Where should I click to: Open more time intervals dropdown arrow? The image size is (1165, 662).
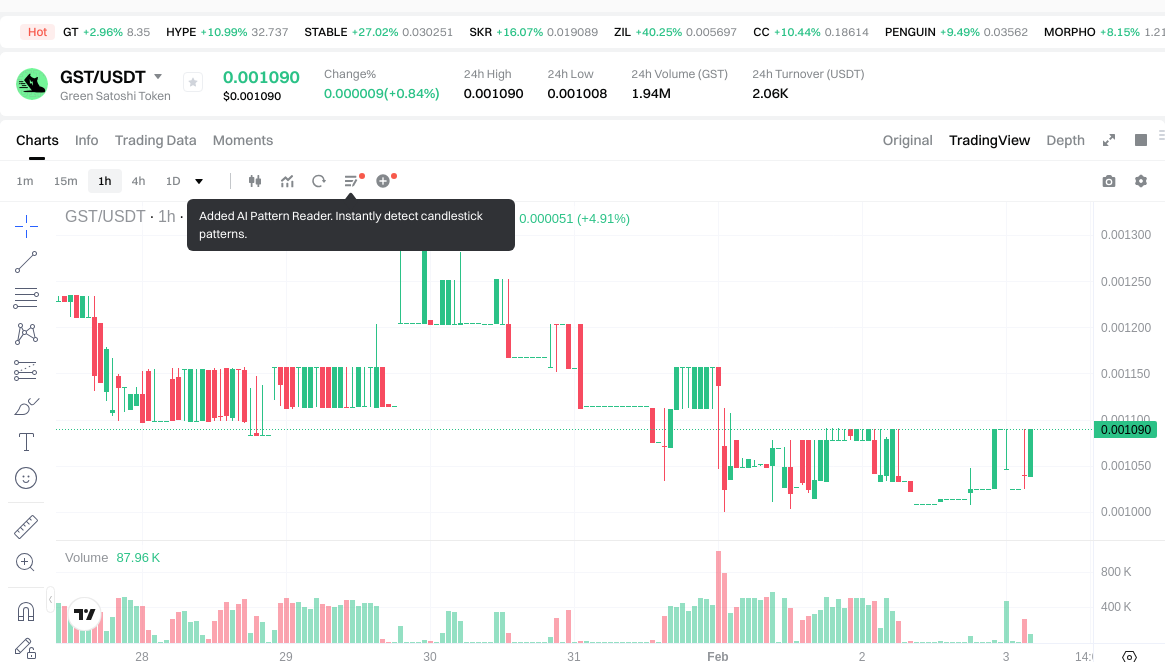click(199, 181)
